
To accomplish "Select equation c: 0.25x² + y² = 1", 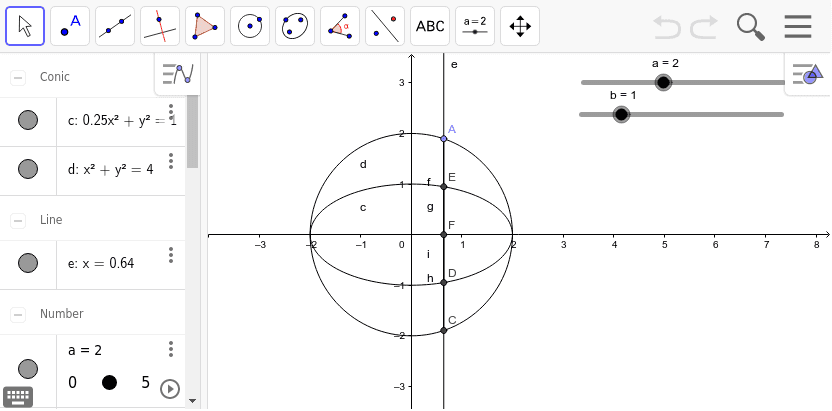I will (x=122, y=121).
